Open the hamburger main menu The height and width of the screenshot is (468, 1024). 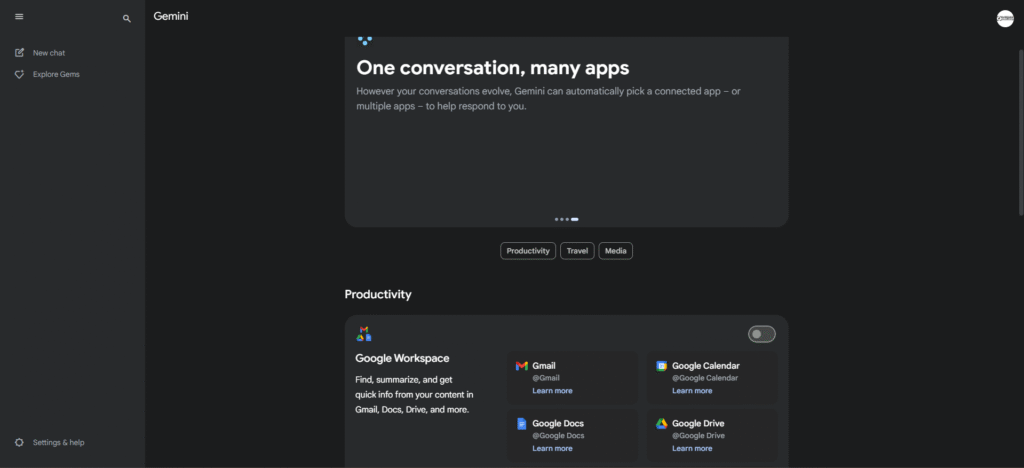point(19,16)
